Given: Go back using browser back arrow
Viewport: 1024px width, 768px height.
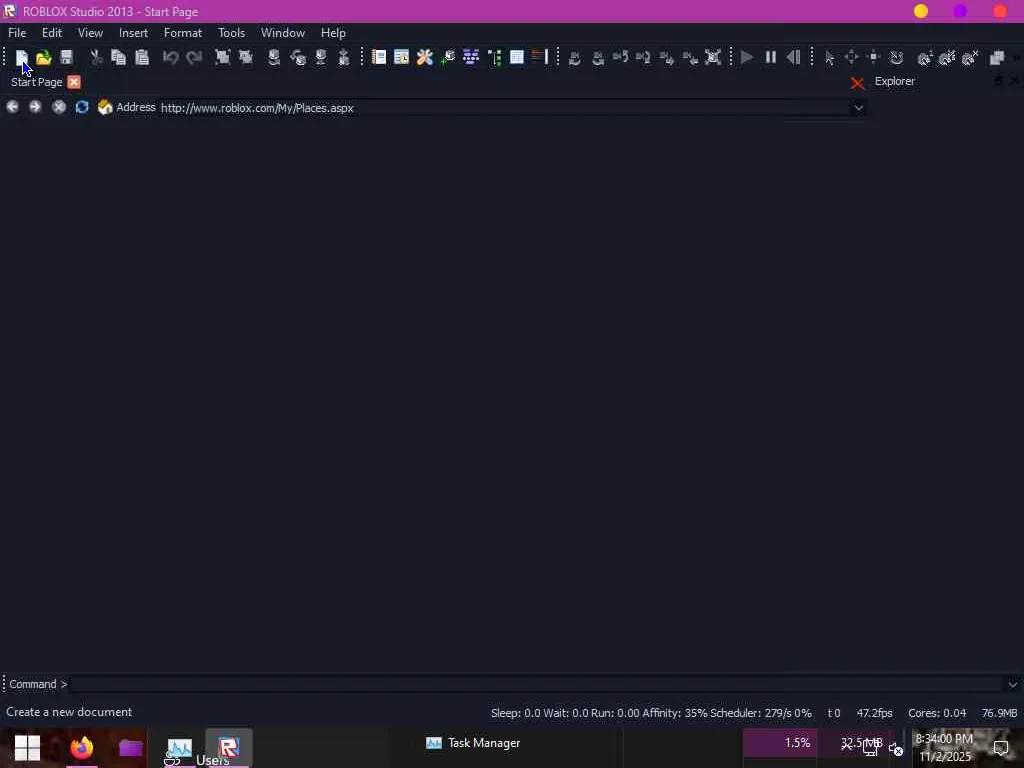Looking at the screenshot, I should (x=12, y=107).
